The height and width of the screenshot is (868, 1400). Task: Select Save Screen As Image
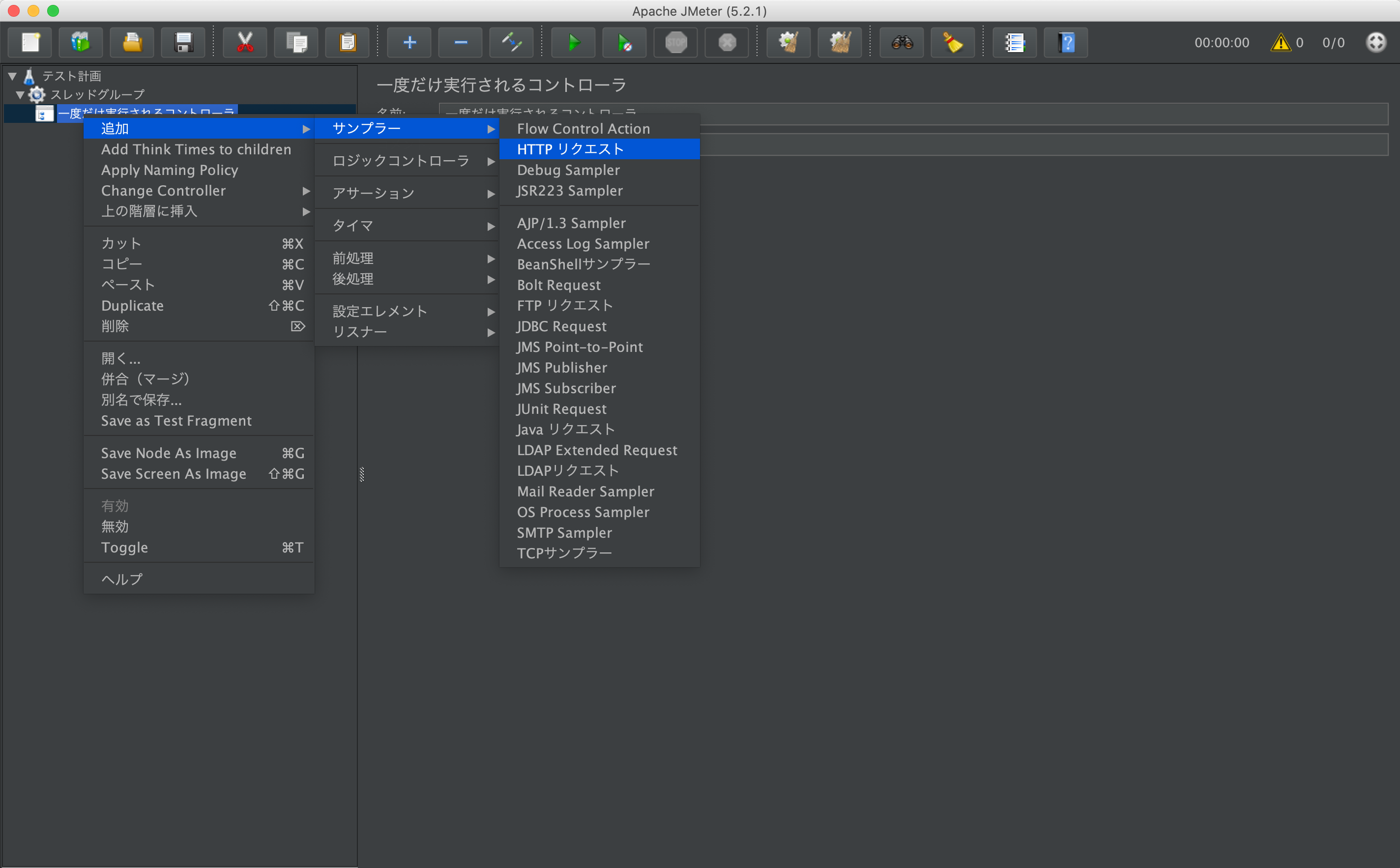coord(199,474)
